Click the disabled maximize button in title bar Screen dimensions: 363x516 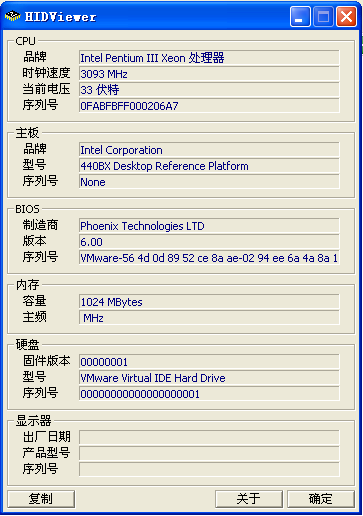tap(323, 16)
